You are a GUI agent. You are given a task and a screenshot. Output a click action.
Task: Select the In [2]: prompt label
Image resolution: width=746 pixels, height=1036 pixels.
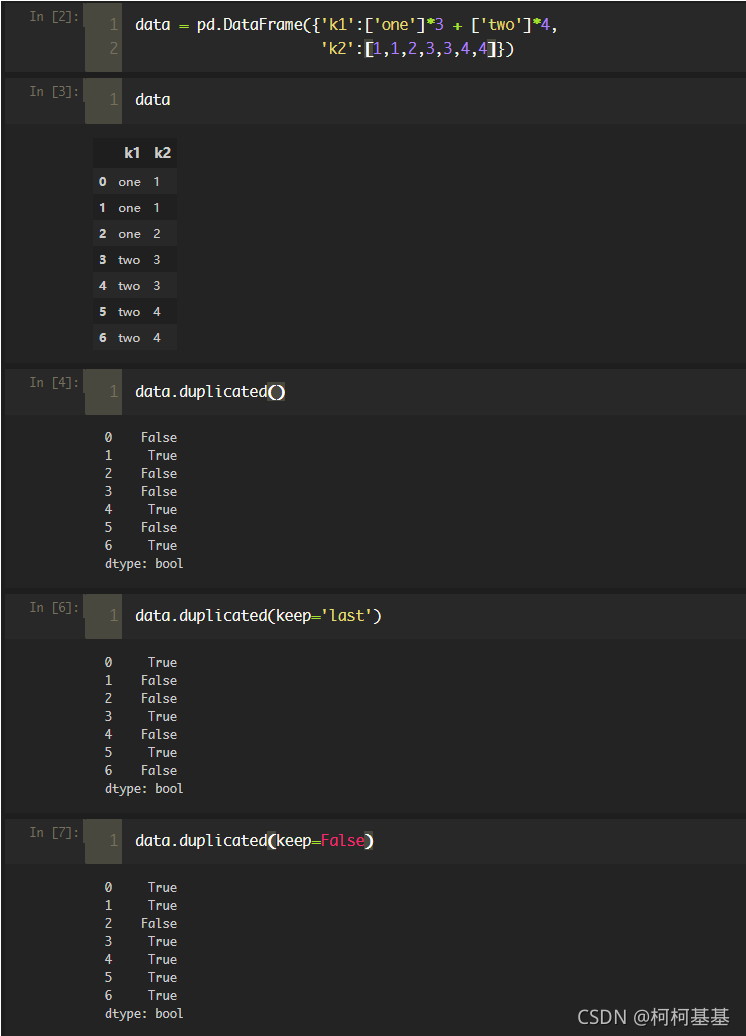click(x=54, y=17)
